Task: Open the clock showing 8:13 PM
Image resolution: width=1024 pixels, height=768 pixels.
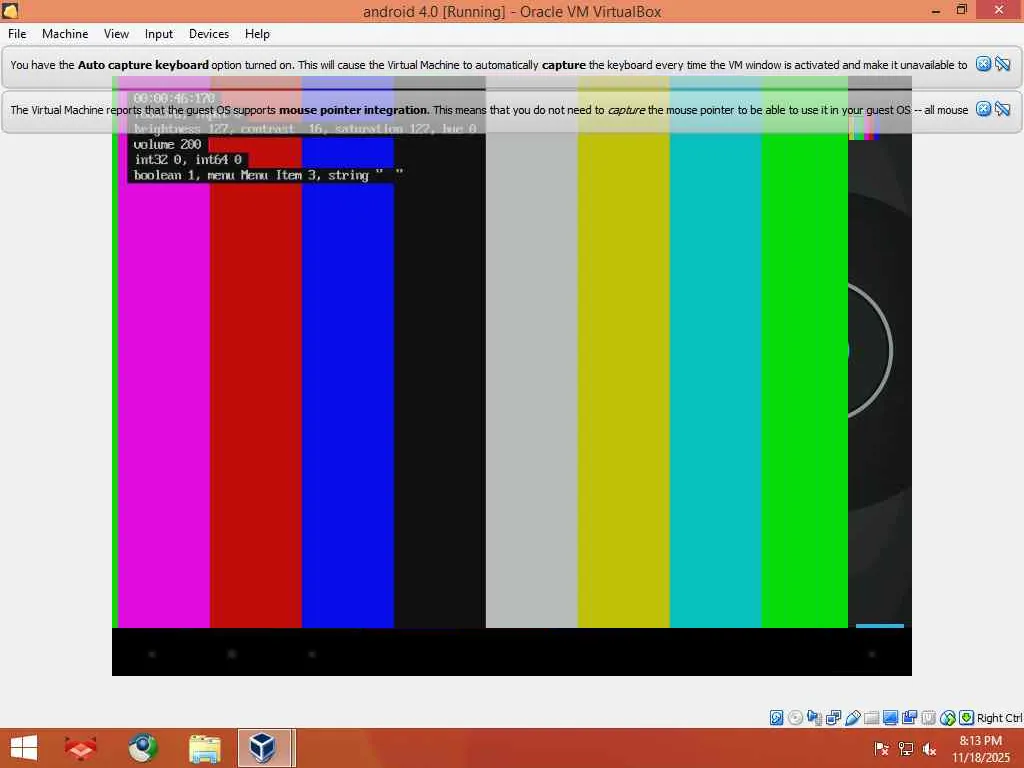Action: 980,749
